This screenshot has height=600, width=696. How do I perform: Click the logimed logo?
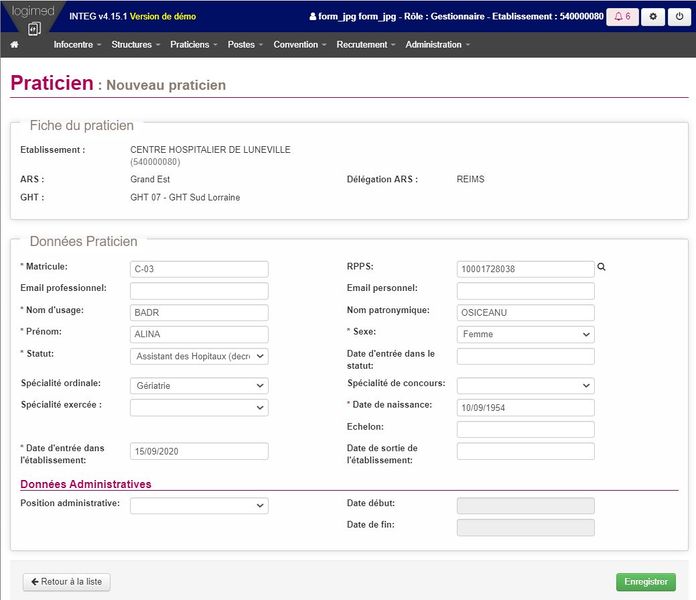pos(33,18)
